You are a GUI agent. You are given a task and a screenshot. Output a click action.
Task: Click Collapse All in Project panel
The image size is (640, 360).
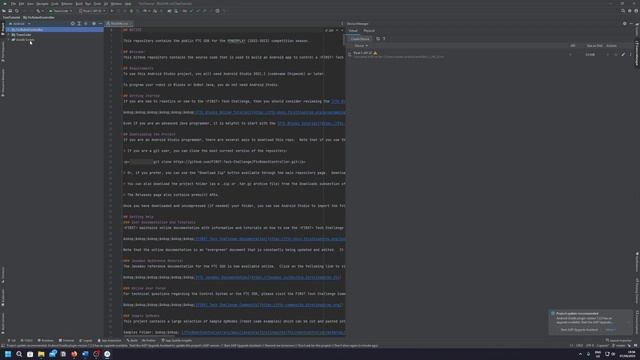click(86, 24)
